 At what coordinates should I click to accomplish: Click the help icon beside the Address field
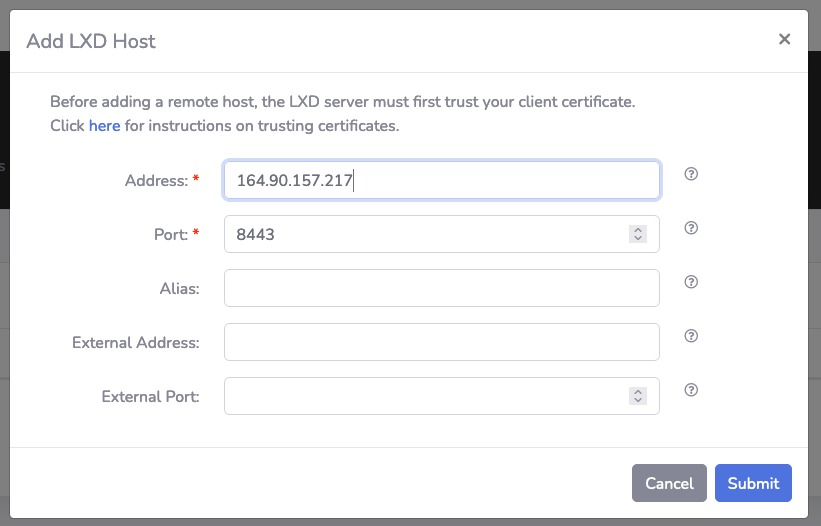point(691,174)
